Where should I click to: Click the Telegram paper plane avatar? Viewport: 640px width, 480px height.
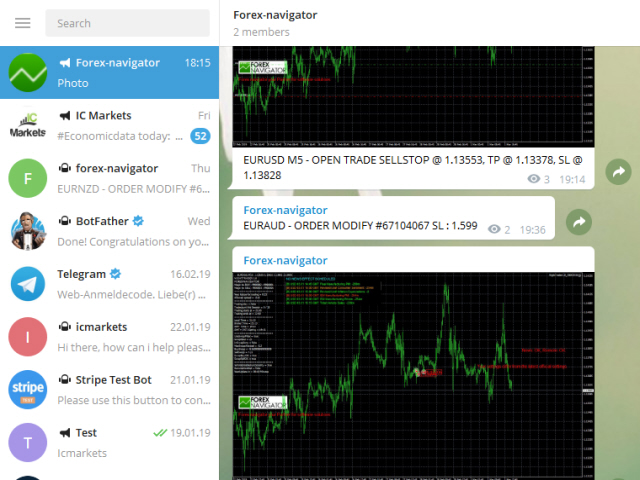(x=28, y=284)
